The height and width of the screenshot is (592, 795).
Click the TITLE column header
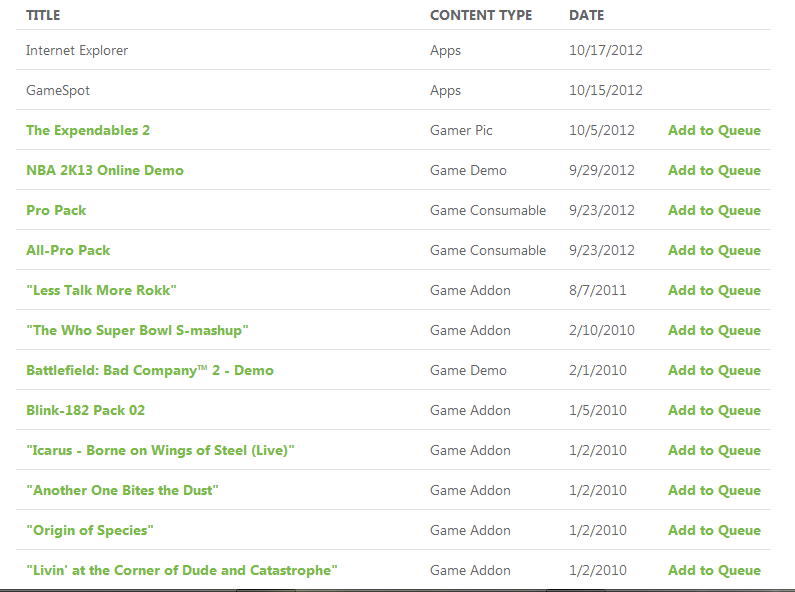click(x=43, y=15)
